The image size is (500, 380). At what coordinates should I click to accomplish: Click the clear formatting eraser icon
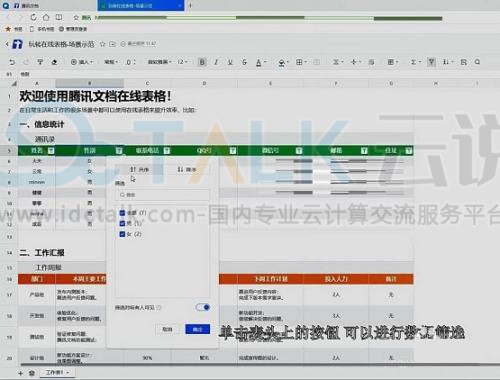[x=54, y=62]
